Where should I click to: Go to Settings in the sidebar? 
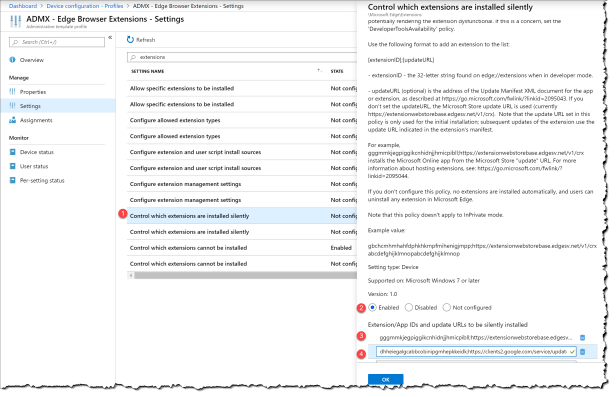30,106
